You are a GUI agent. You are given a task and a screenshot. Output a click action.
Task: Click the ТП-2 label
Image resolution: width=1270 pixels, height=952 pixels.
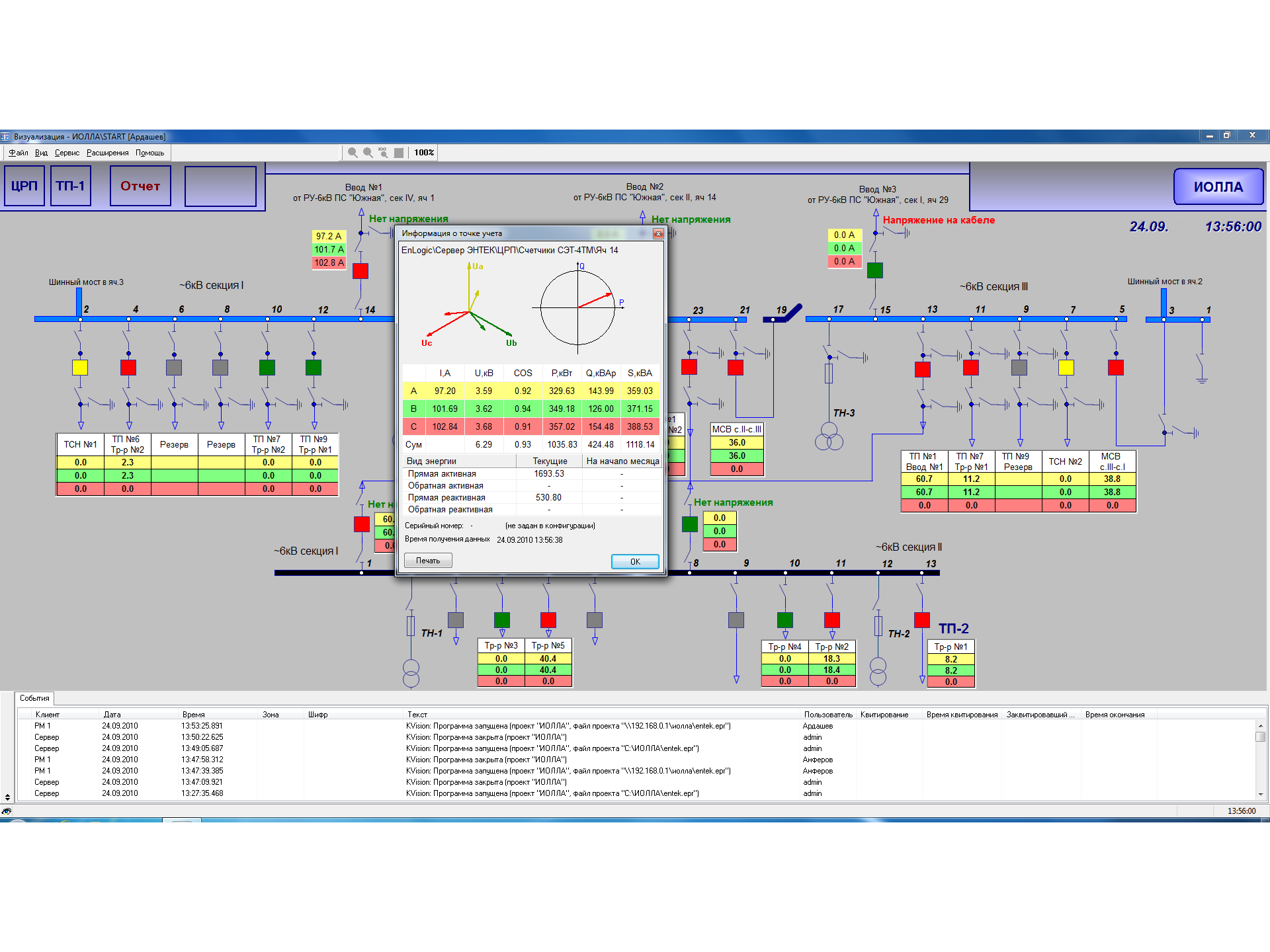pyautogui.click(x=954, y=629)
